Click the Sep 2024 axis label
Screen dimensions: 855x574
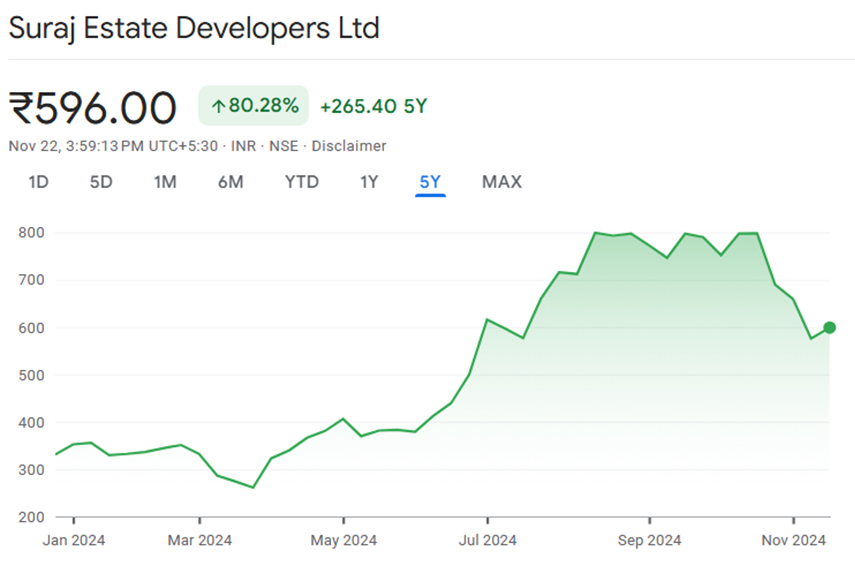(x=649, y=540)
